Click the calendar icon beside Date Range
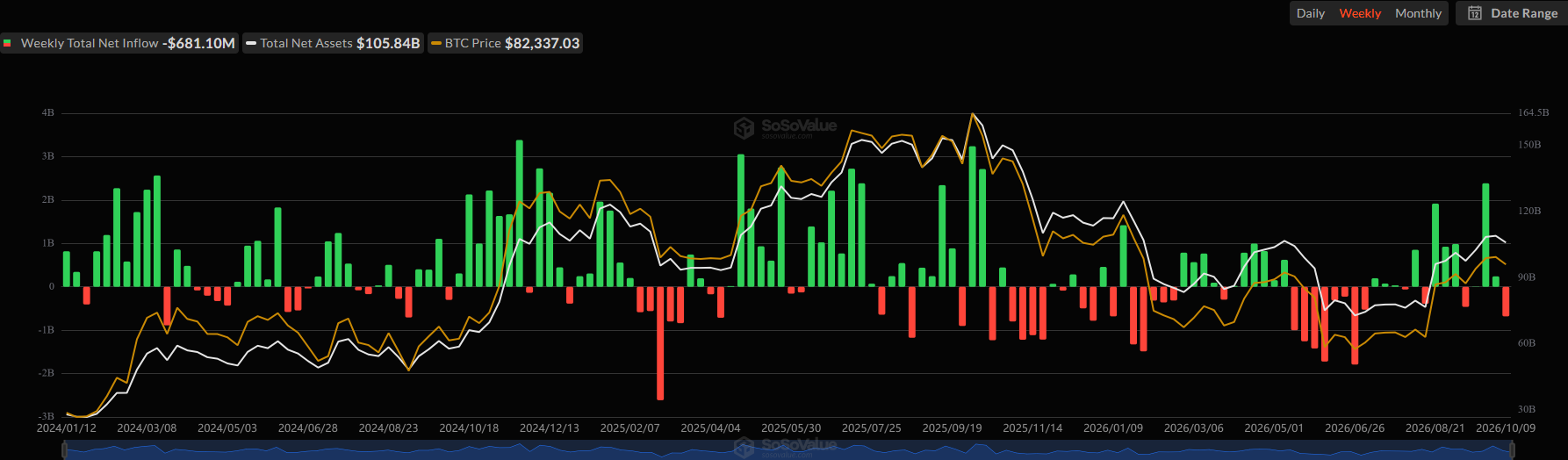1568x460 pixels. 1475,13
